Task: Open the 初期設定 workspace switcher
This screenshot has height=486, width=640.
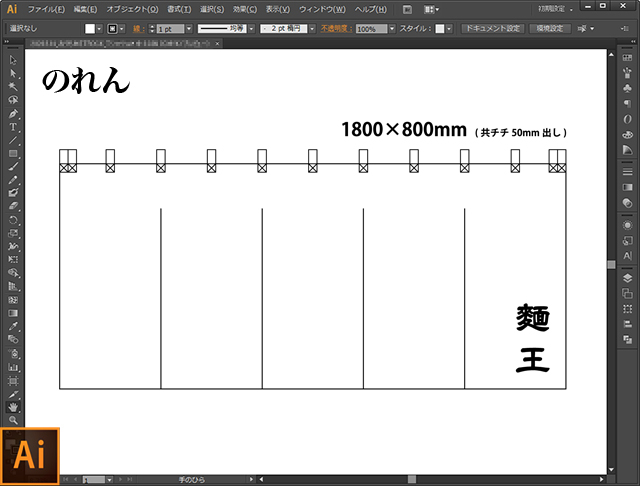Action: (x=555, y=9)
